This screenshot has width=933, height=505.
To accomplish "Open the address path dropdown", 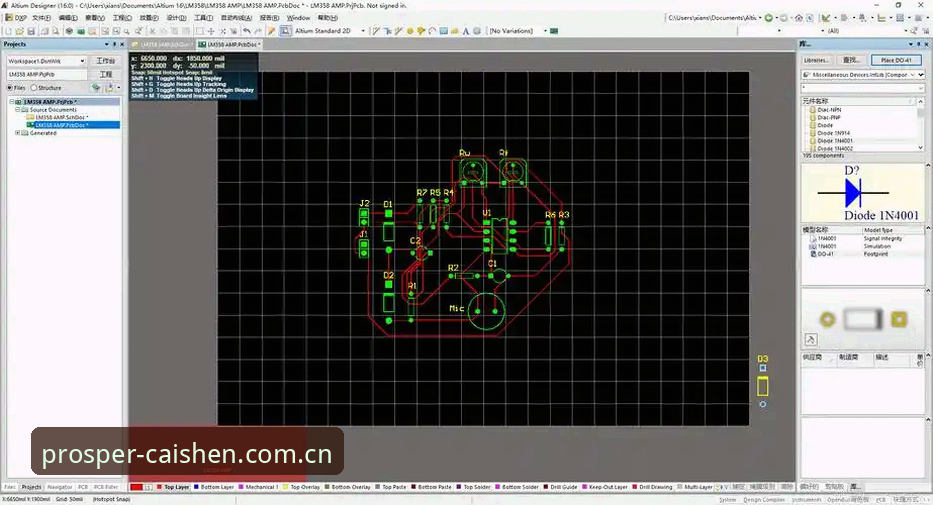I will 760,18.
